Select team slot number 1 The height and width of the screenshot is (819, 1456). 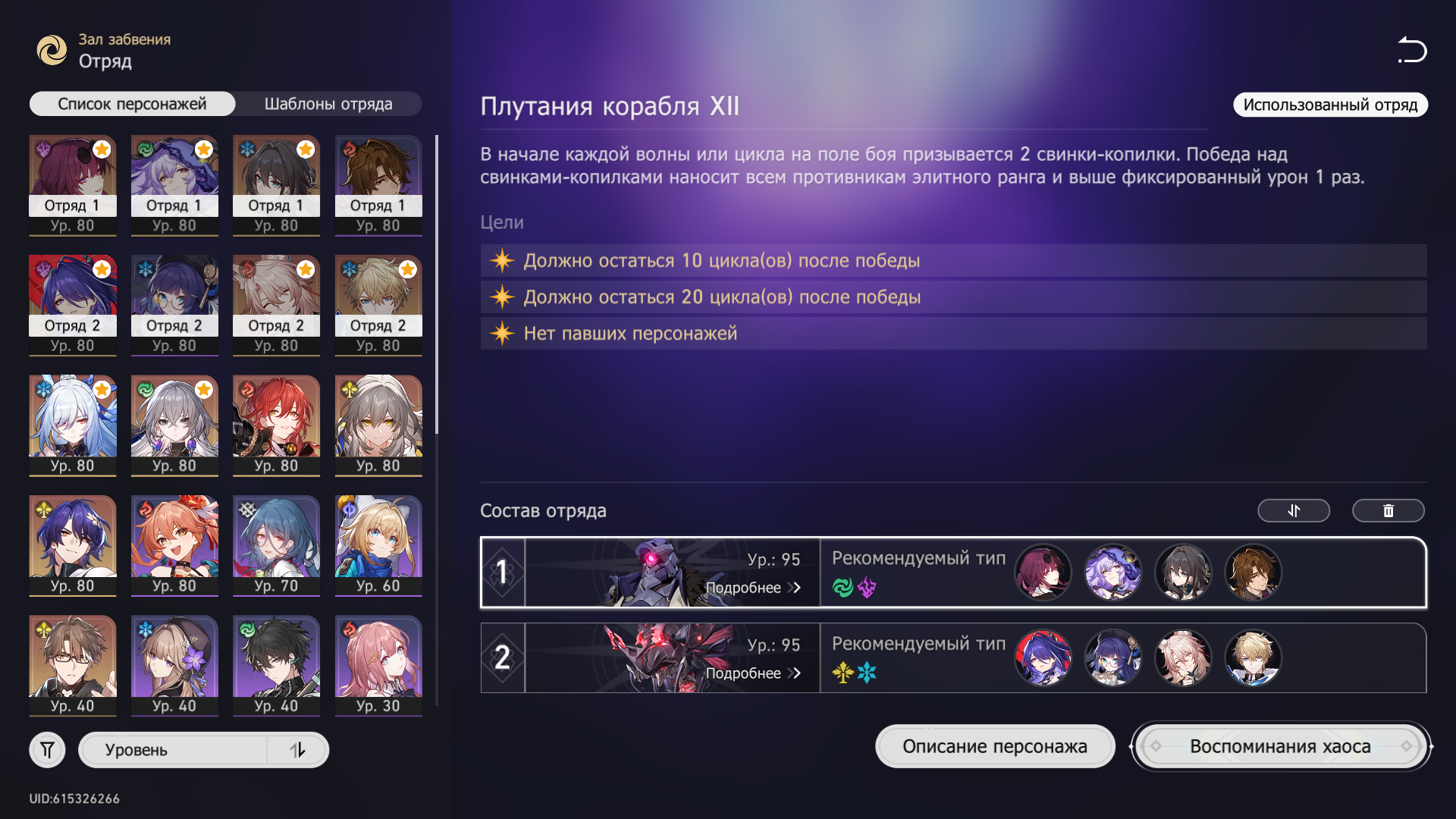click(502, 573)
